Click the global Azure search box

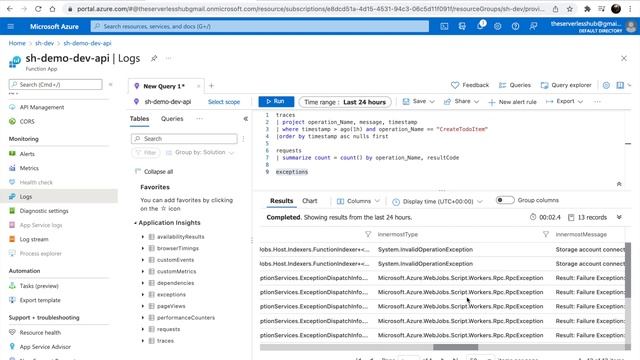[x=260, y=27]
